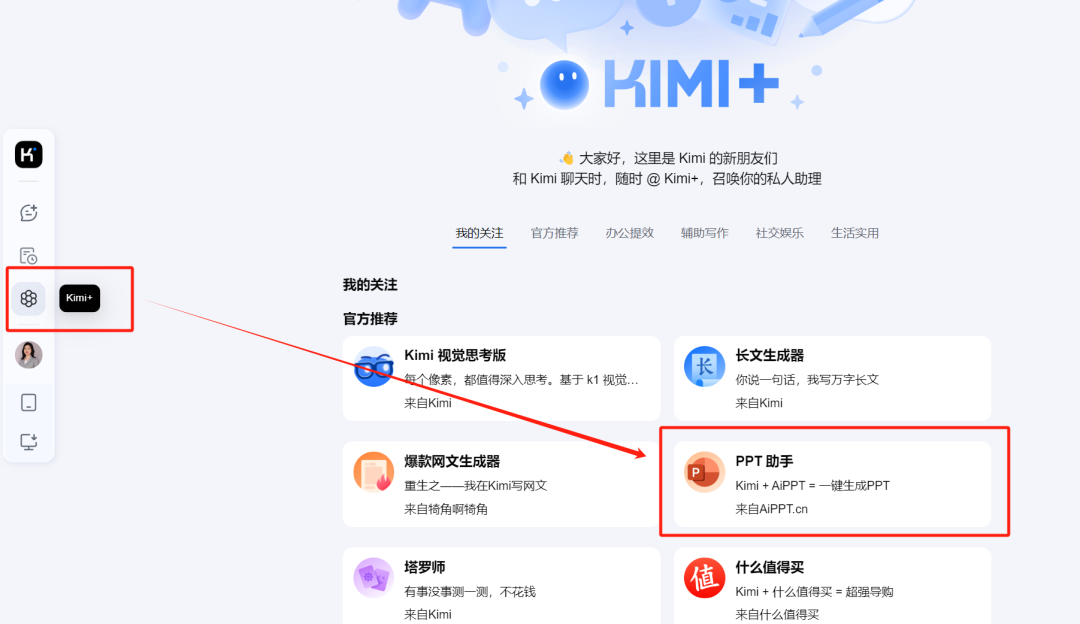Switch to the 社交娱乐 tab
Viewport: 1080px width, 624px height.
(x=780, y=233)
